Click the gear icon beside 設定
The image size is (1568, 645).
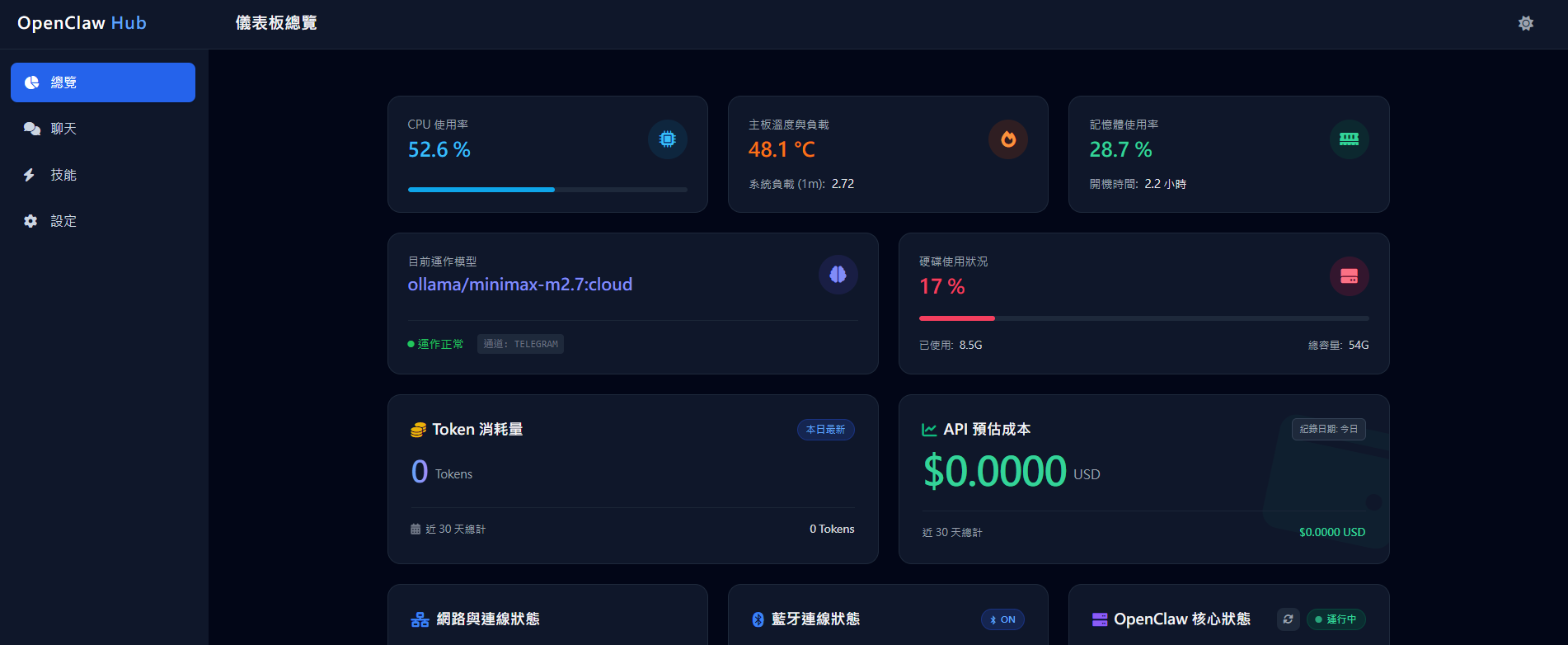click(x=31, y=221)
